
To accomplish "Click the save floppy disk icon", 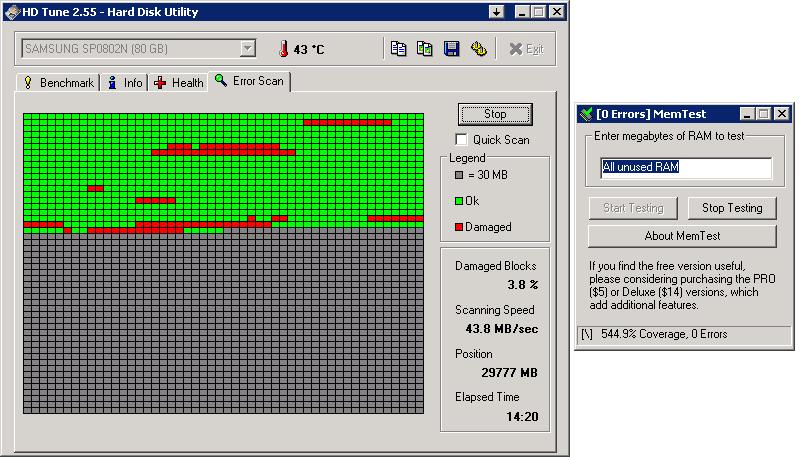I will tap(451, 49).
